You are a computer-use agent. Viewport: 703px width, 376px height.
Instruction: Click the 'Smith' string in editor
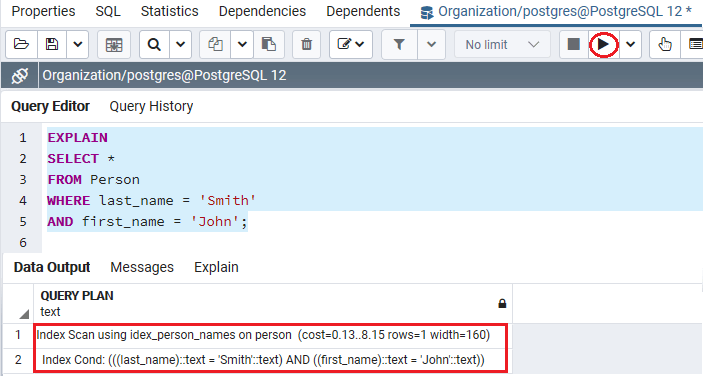coord(227,200)
